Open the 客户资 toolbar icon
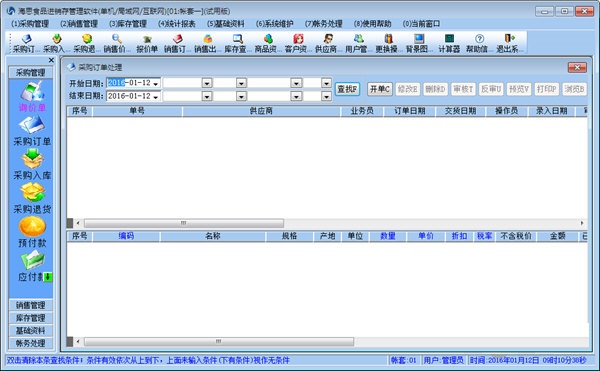This screenshot has width=600, height=371. click(297, 43)
